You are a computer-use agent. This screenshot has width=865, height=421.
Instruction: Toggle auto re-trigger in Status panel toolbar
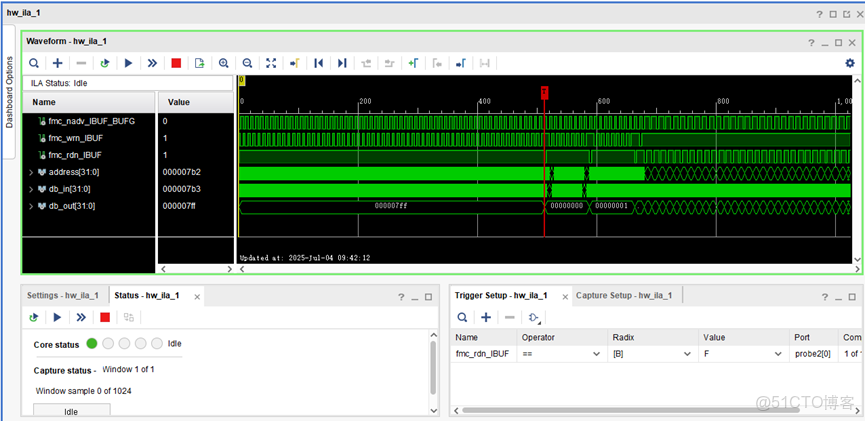34,317
